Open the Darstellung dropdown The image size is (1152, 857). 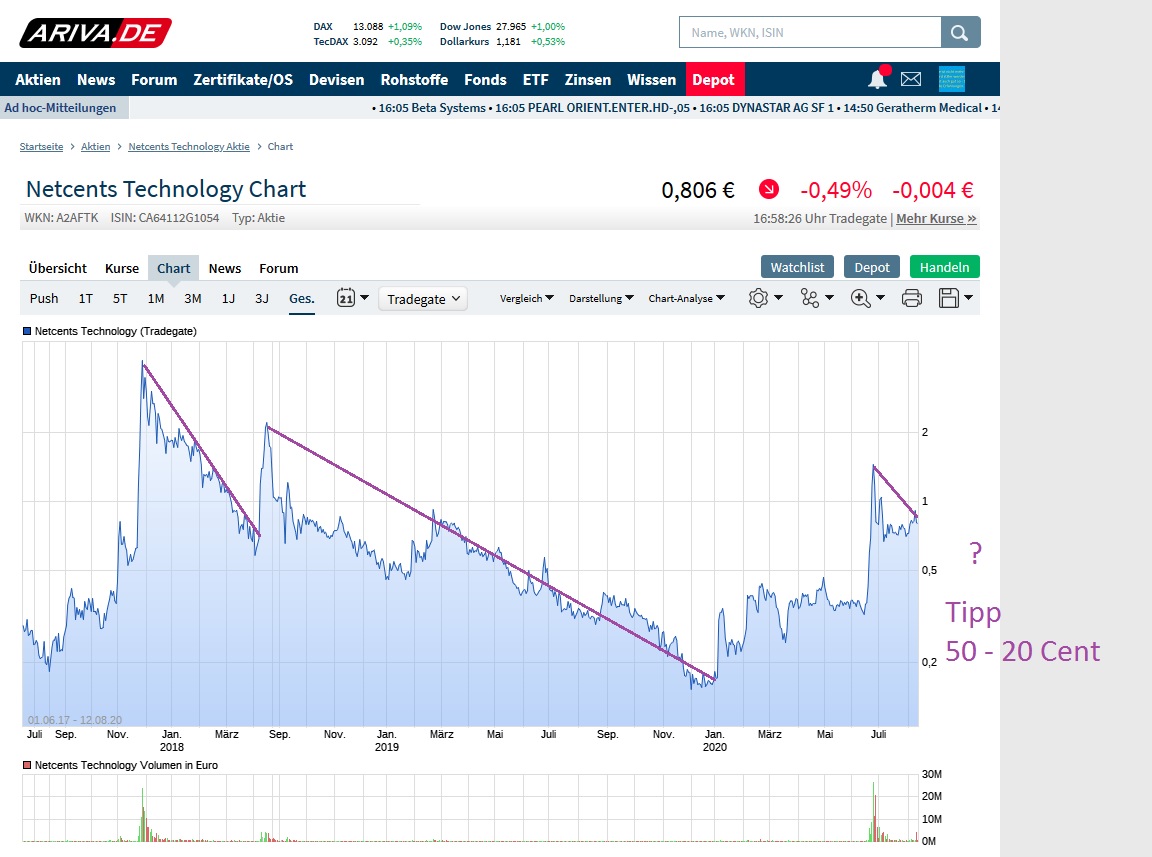coord(601,298)
